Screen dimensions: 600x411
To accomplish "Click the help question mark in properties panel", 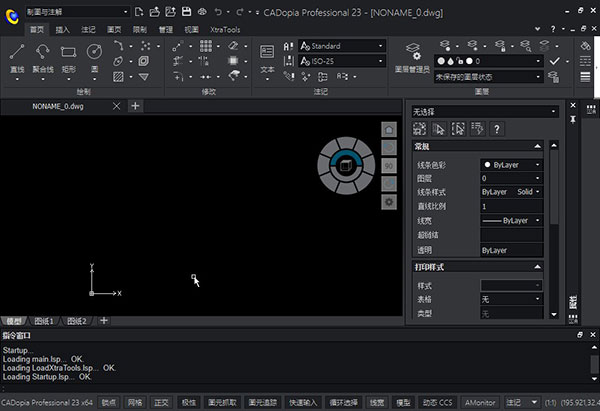I will [x=497, y=128].
